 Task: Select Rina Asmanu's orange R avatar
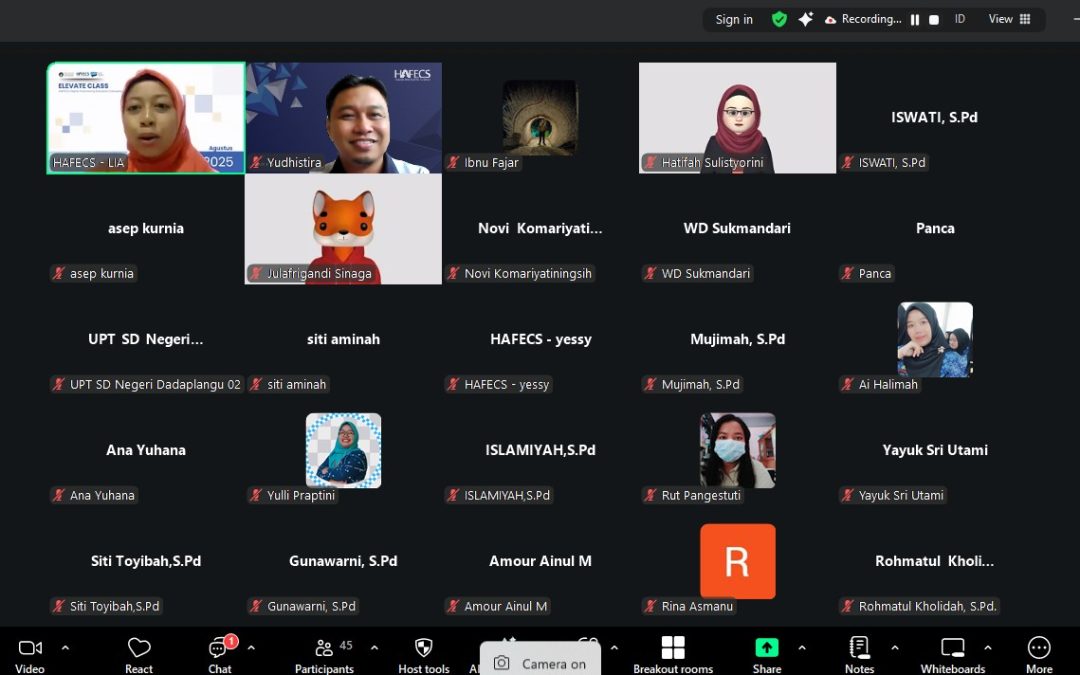pos(738,561)
